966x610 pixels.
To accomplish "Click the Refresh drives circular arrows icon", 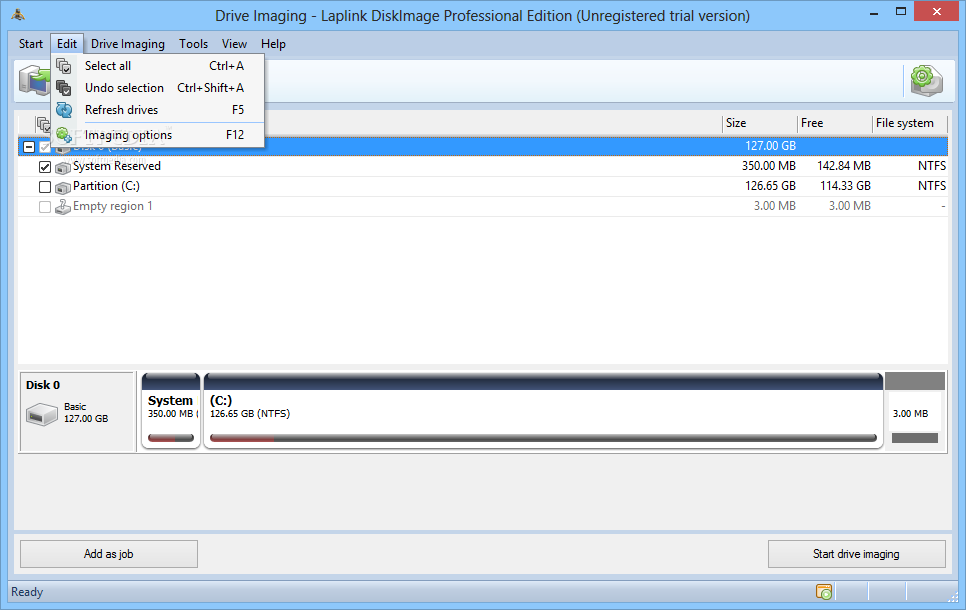I will click(x=63, y=110).
